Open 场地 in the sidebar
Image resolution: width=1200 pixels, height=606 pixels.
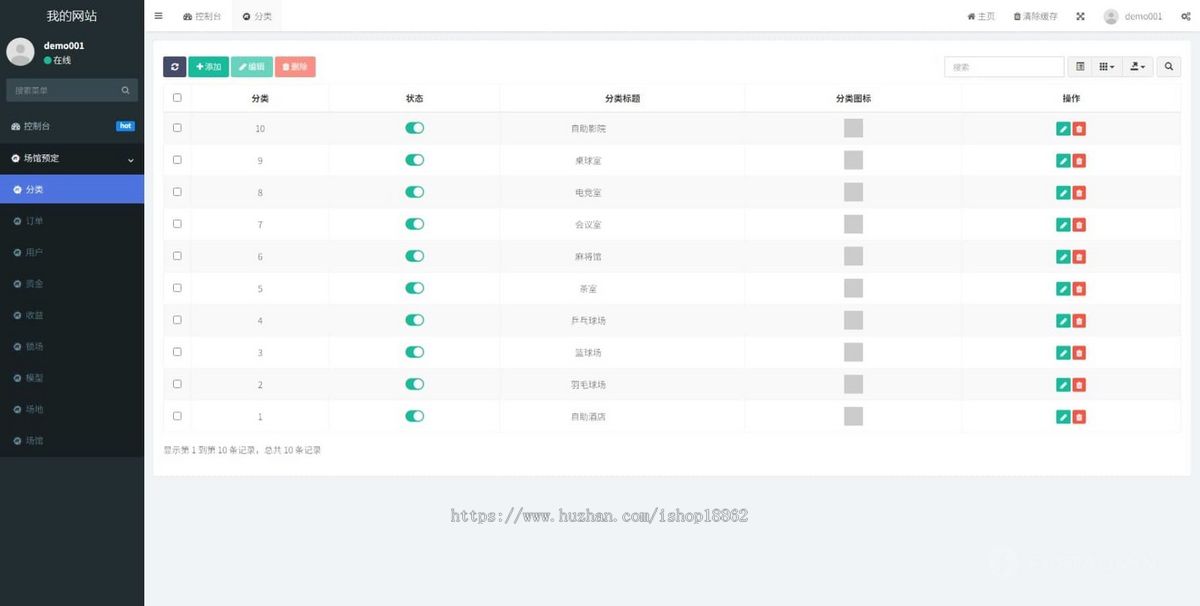tap(72, 409)
